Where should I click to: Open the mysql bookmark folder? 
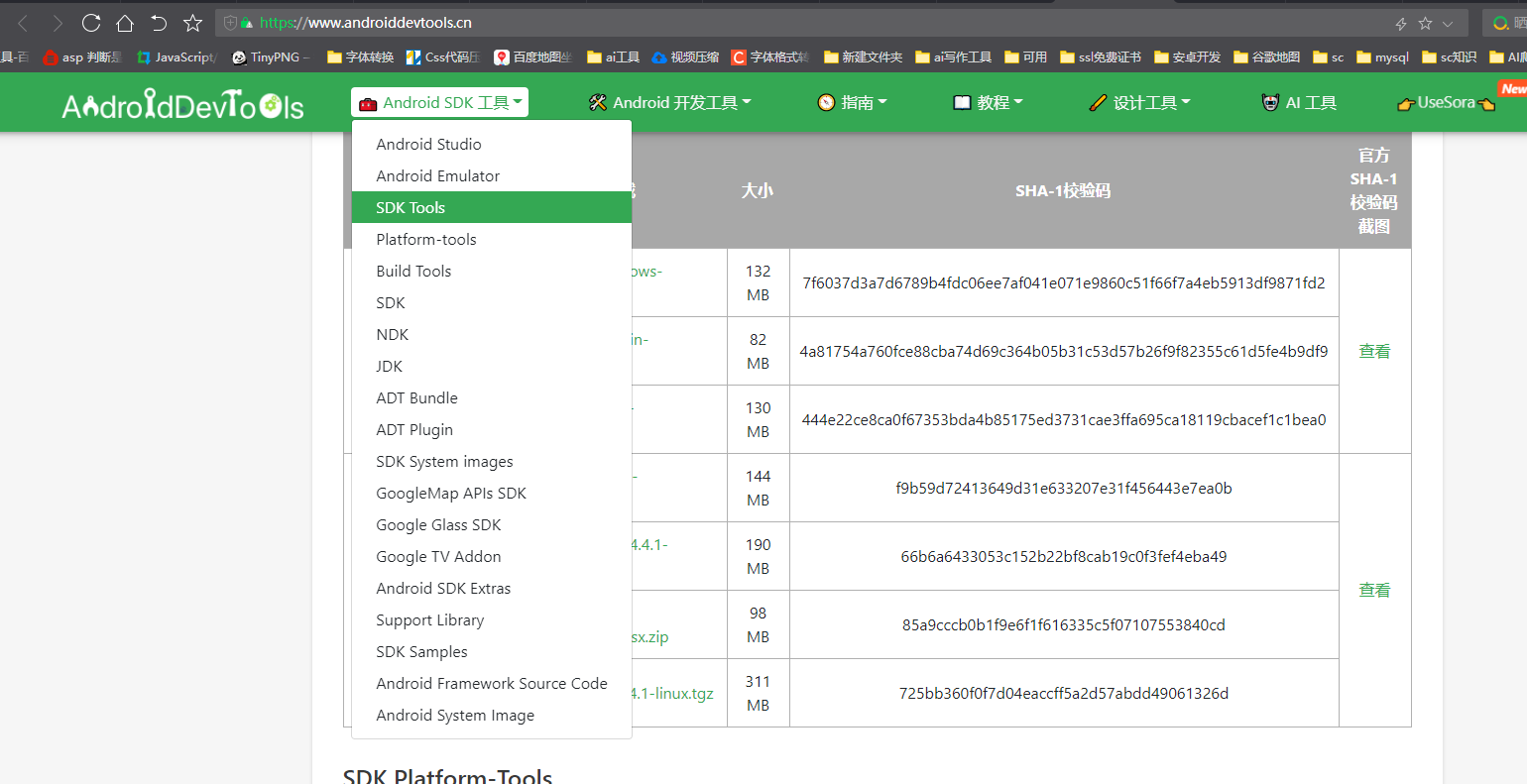[x=1383, y=57]
